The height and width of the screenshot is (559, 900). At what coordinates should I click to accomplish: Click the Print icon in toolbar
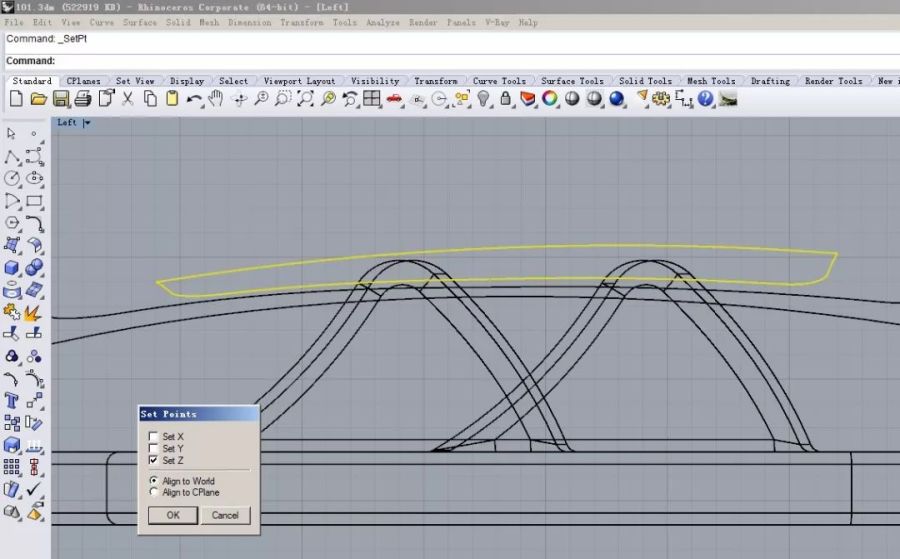[83, 98]
